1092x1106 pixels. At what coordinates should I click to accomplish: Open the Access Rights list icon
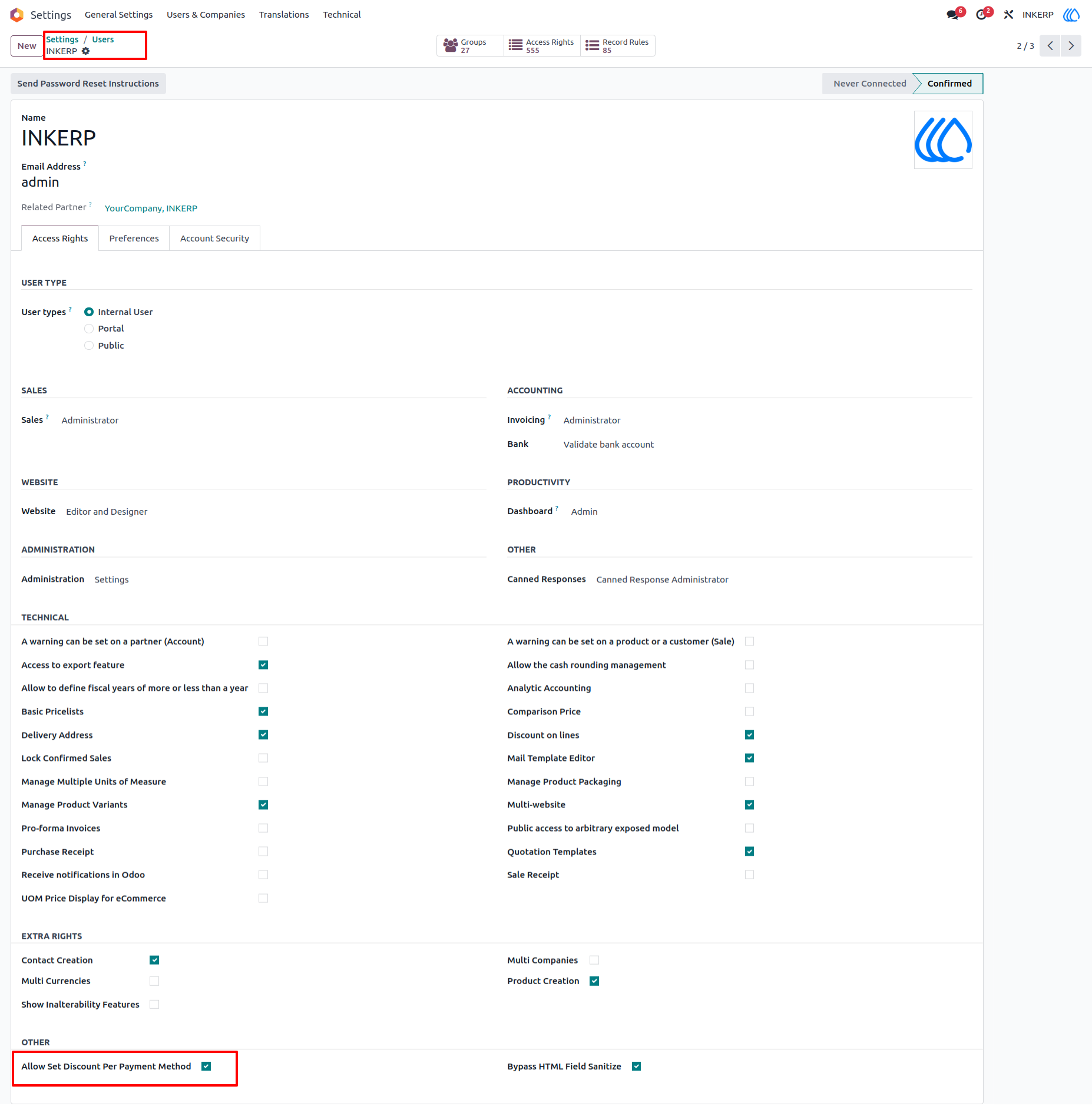point(515,45)
